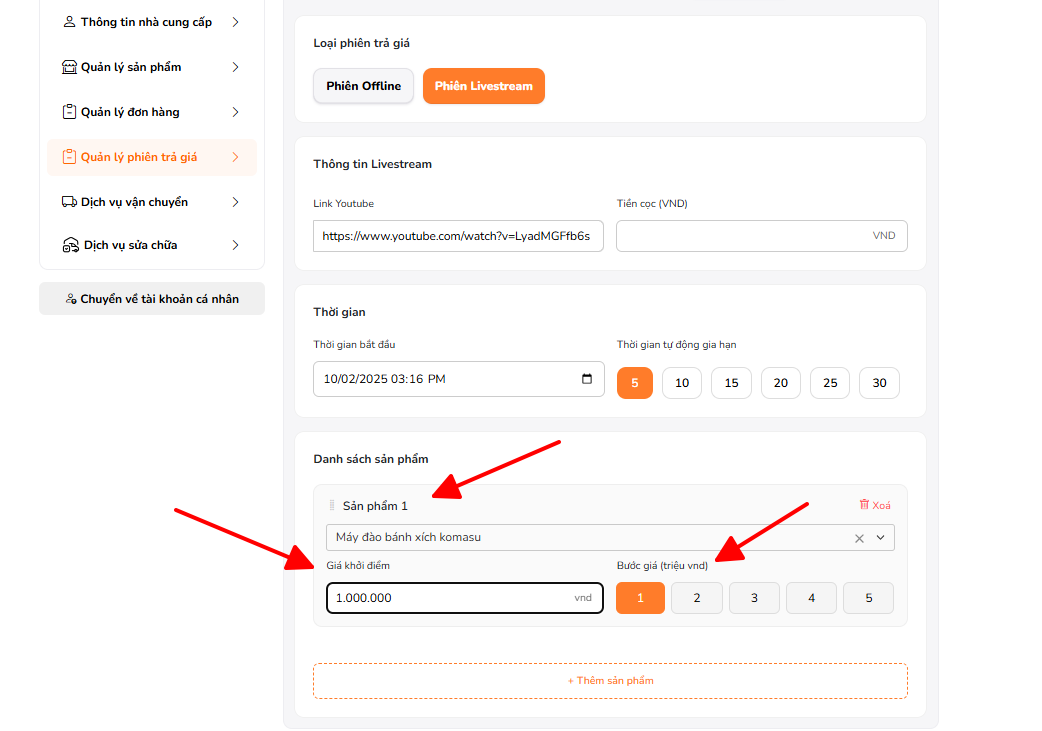Screen dimensions: 1042x731
Task: Click Chuyển về tài khoản cá nhân button
Action: click(x=152, y=299)
